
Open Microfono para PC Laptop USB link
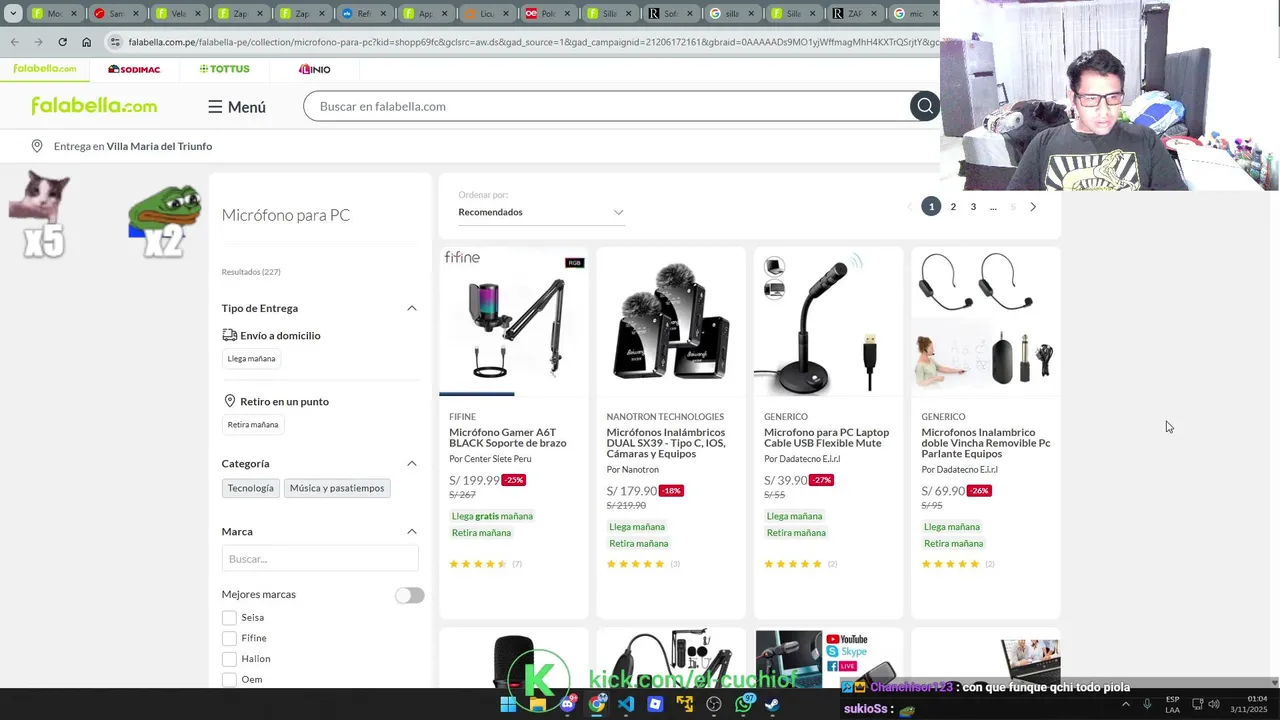click(x=826, y=438)
